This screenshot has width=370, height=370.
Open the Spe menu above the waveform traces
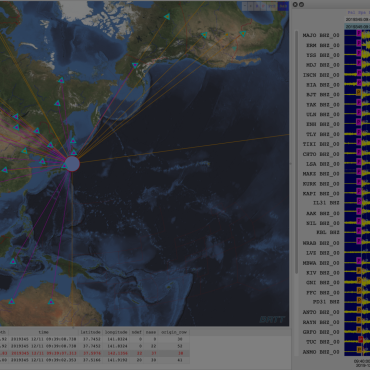(362, 12)
